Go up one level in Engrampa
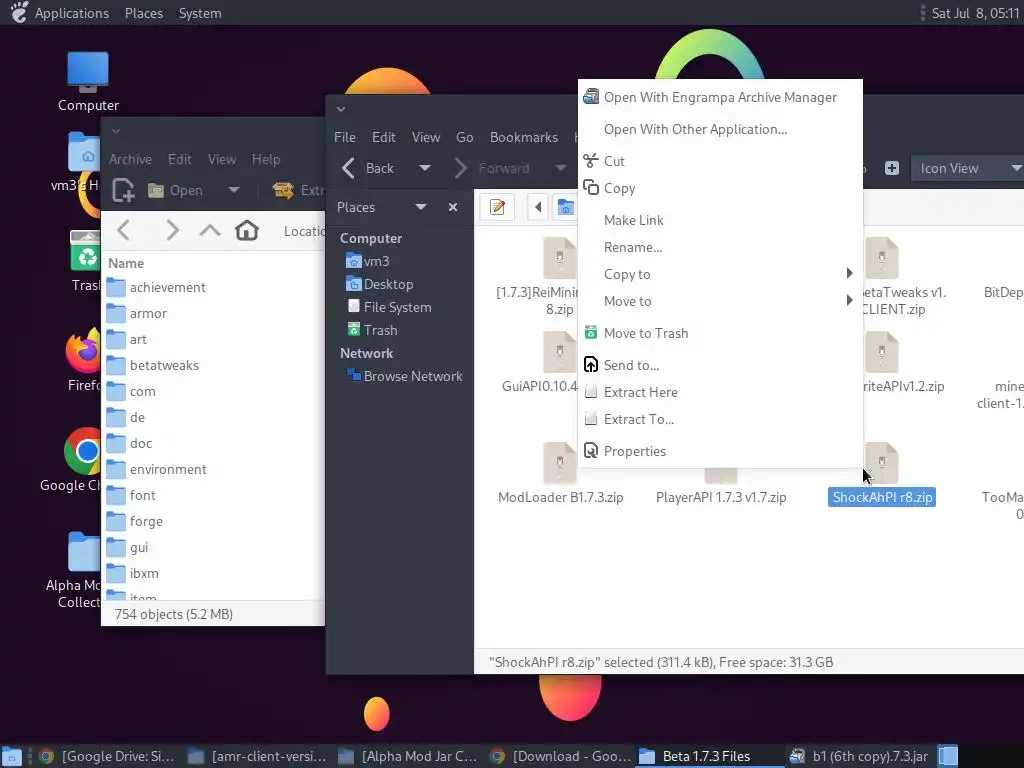This screenshot has width=1024, height=768. tap(210, 230)
